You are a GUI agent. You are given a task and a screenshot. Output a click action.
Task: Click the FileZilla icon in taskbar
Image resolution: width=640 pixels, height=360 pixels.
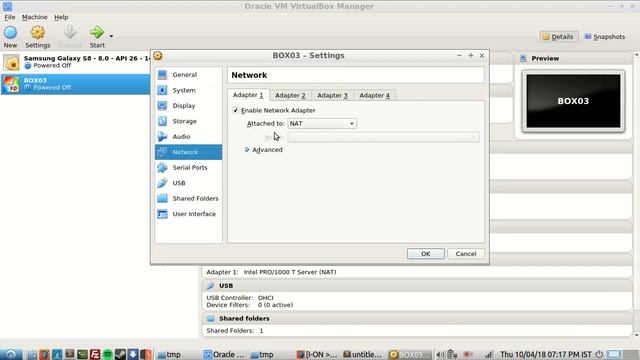pos(95,354)
